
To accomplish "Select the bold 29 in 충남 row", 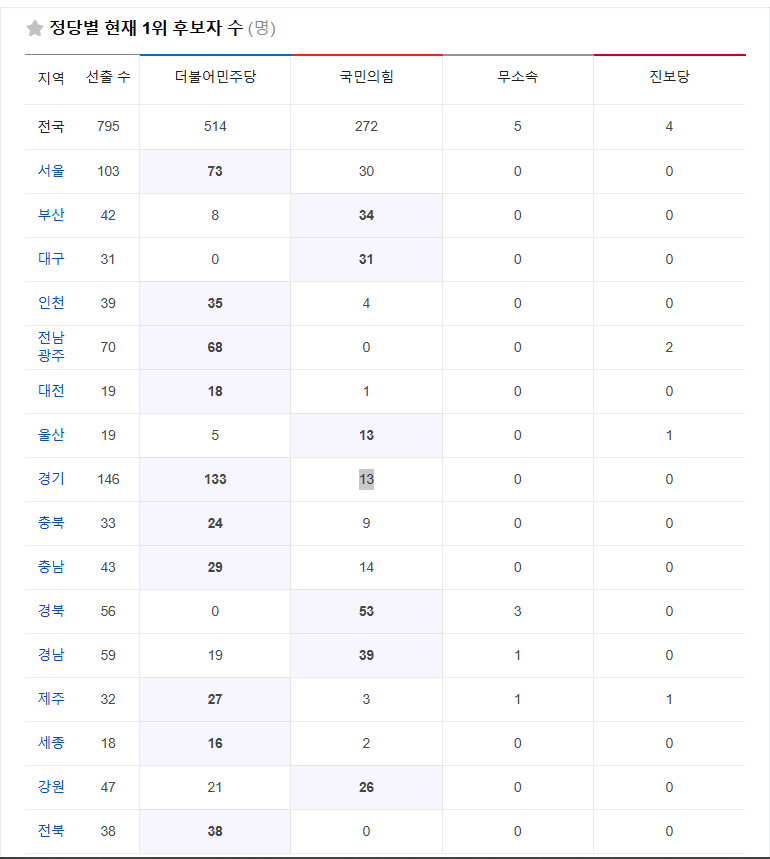I will 215,567.
